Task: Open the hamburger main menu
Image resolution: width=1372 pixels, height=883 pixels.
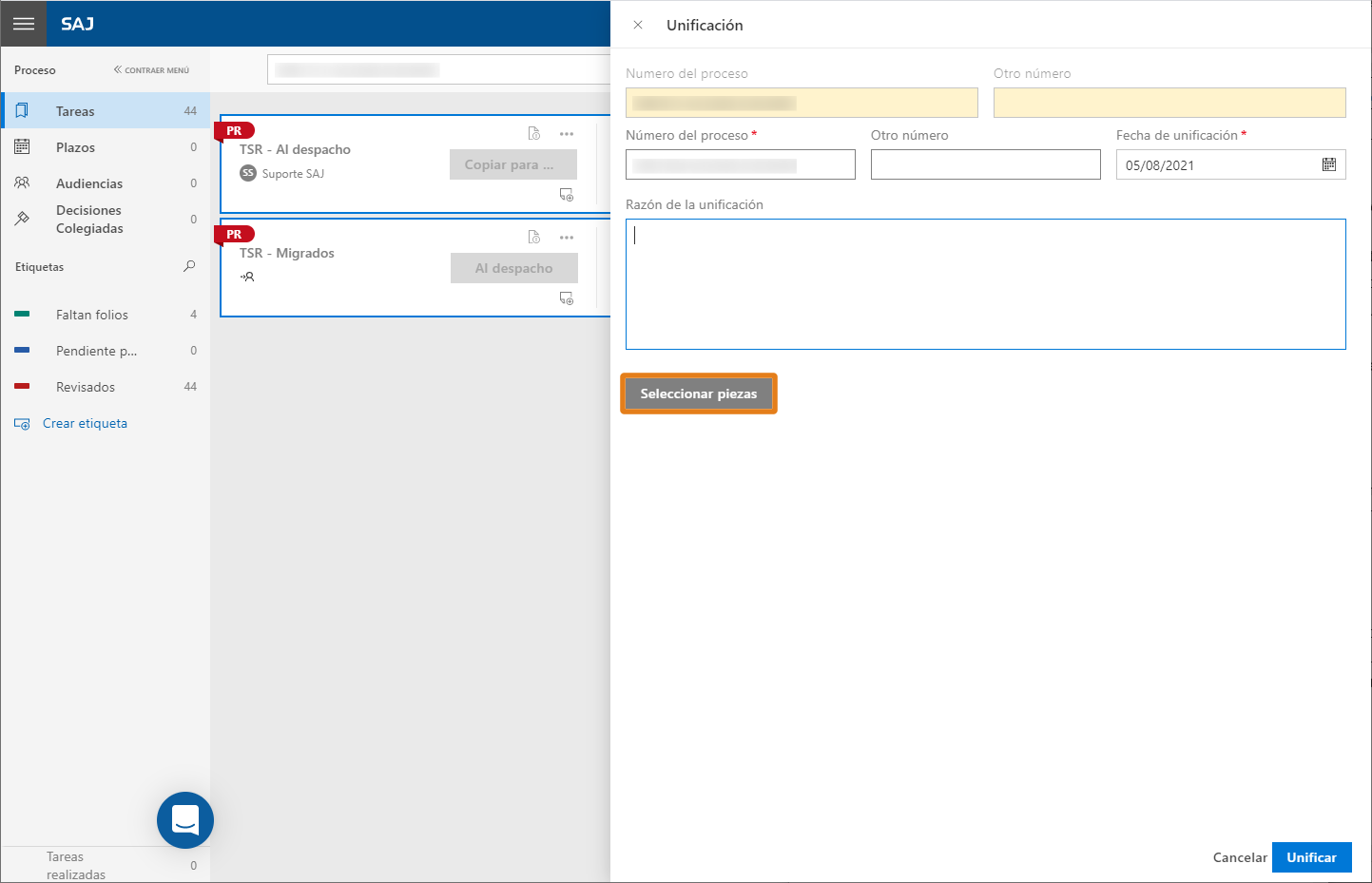Action: click(x=24, y=24)
